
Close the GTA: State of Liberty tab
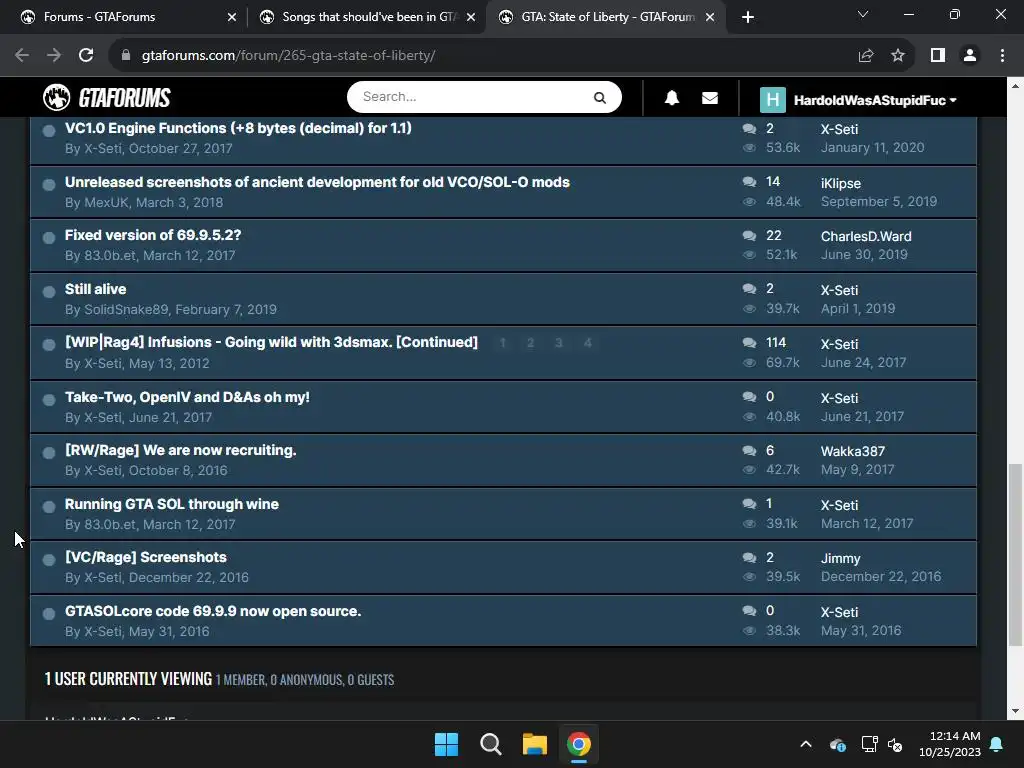(x=710, y=17)
